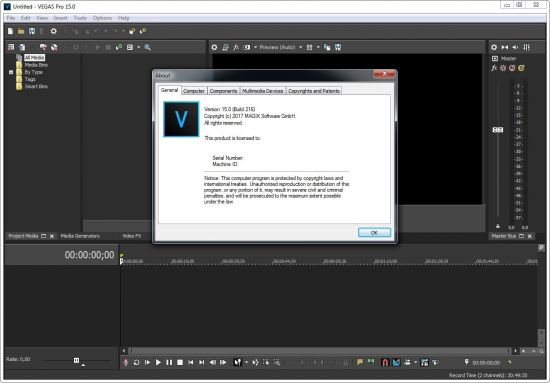
Task: Open the Insert menu
Action: click(60, 18)
